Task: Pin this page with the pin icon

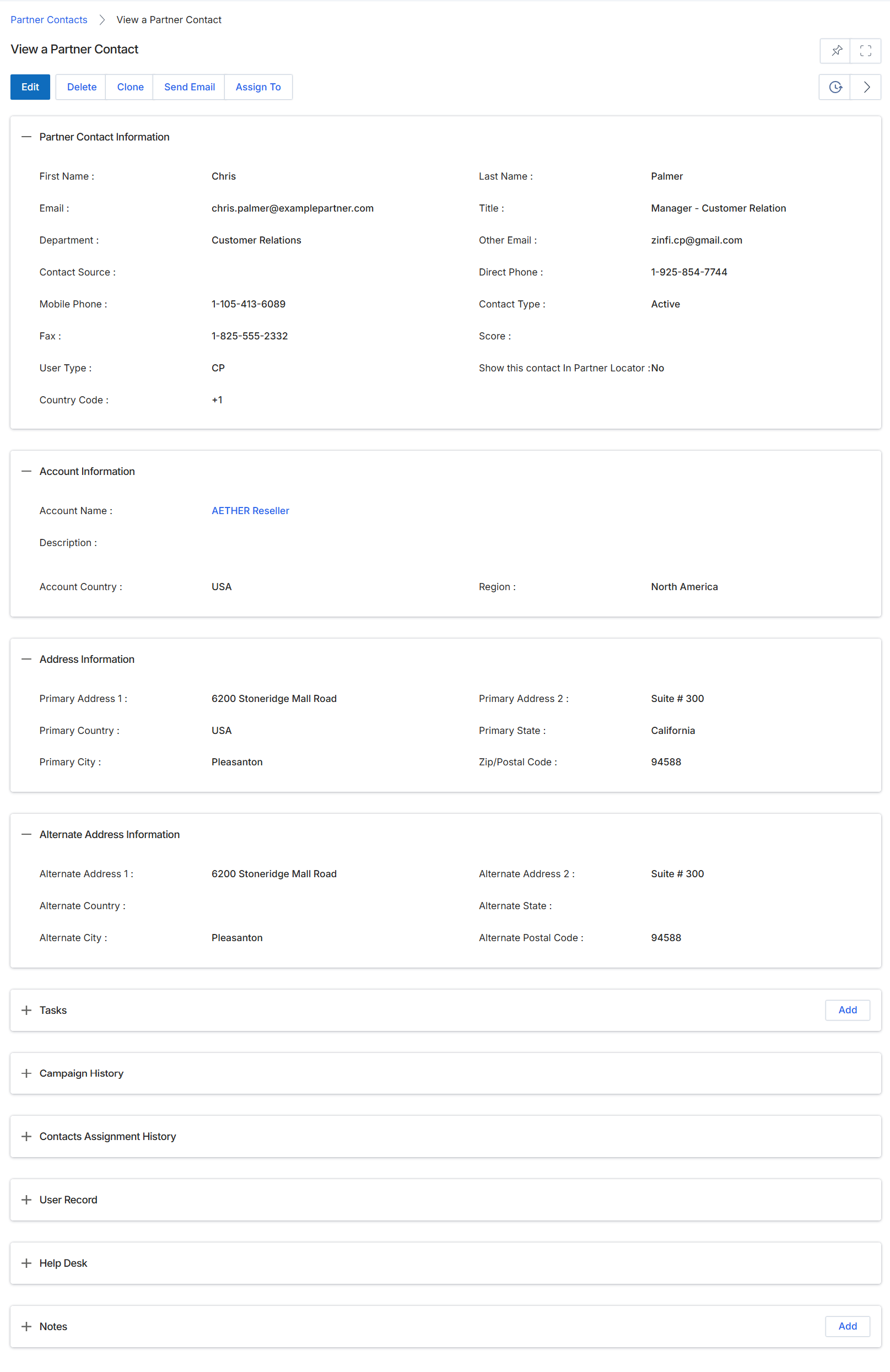Action: click(x=836, y=51)
